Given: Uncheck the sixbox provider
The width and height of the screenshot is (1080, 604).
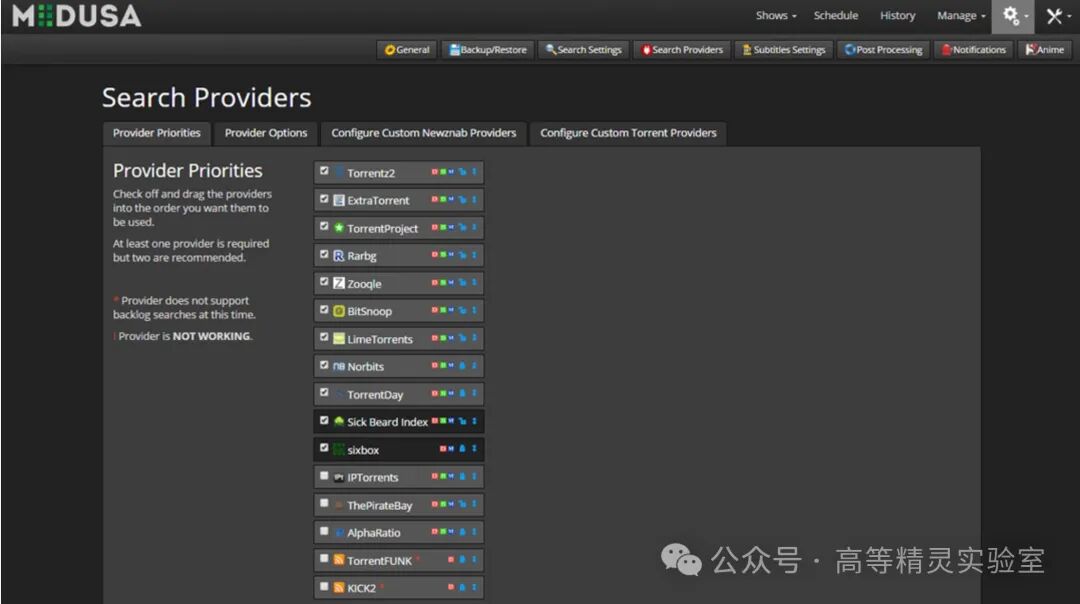Looking at the screenshot, I should (324, 448).
